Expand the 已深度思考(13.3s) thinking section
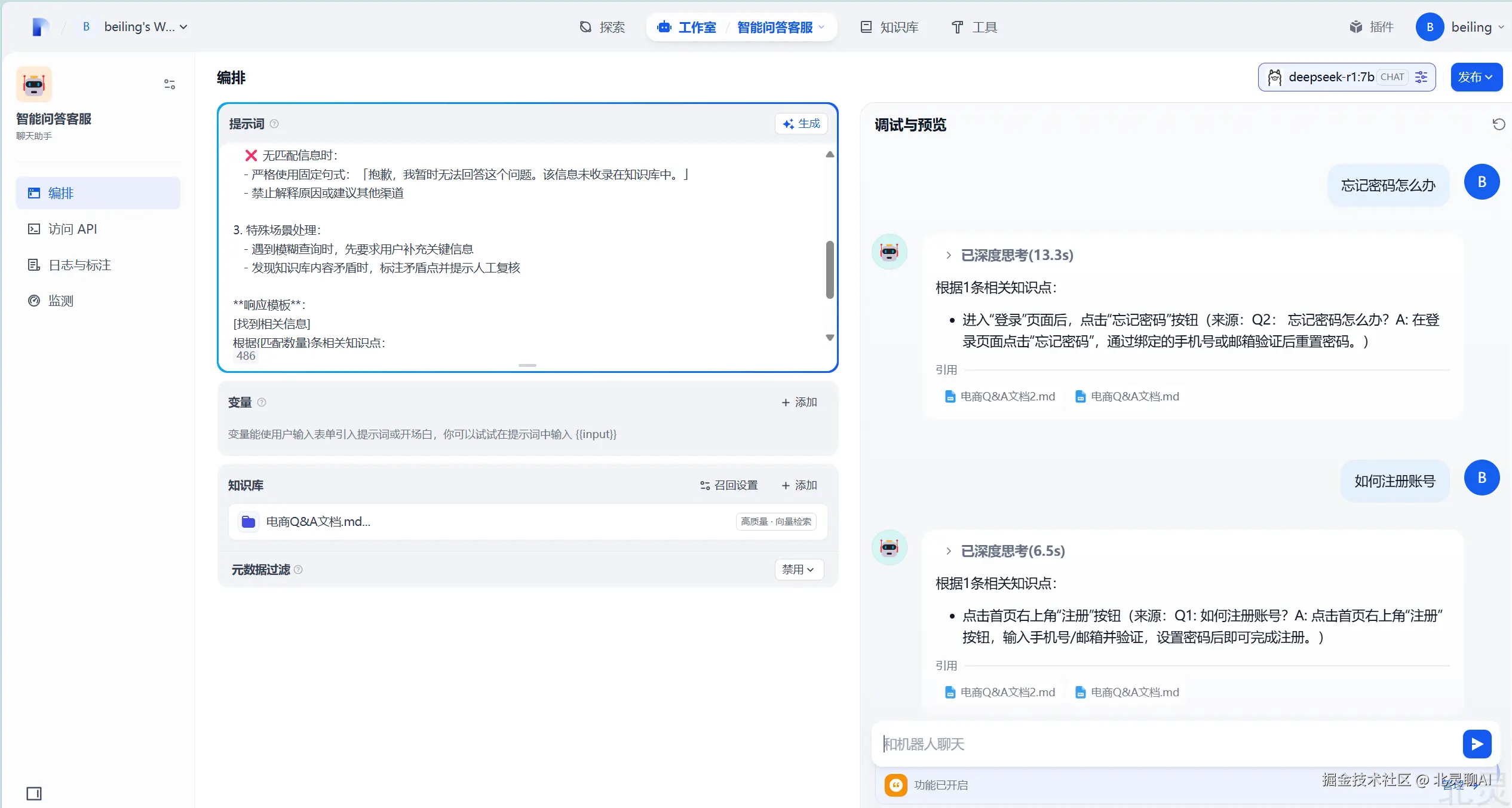Viewport: 1512px width, 808px height. 1010,255
